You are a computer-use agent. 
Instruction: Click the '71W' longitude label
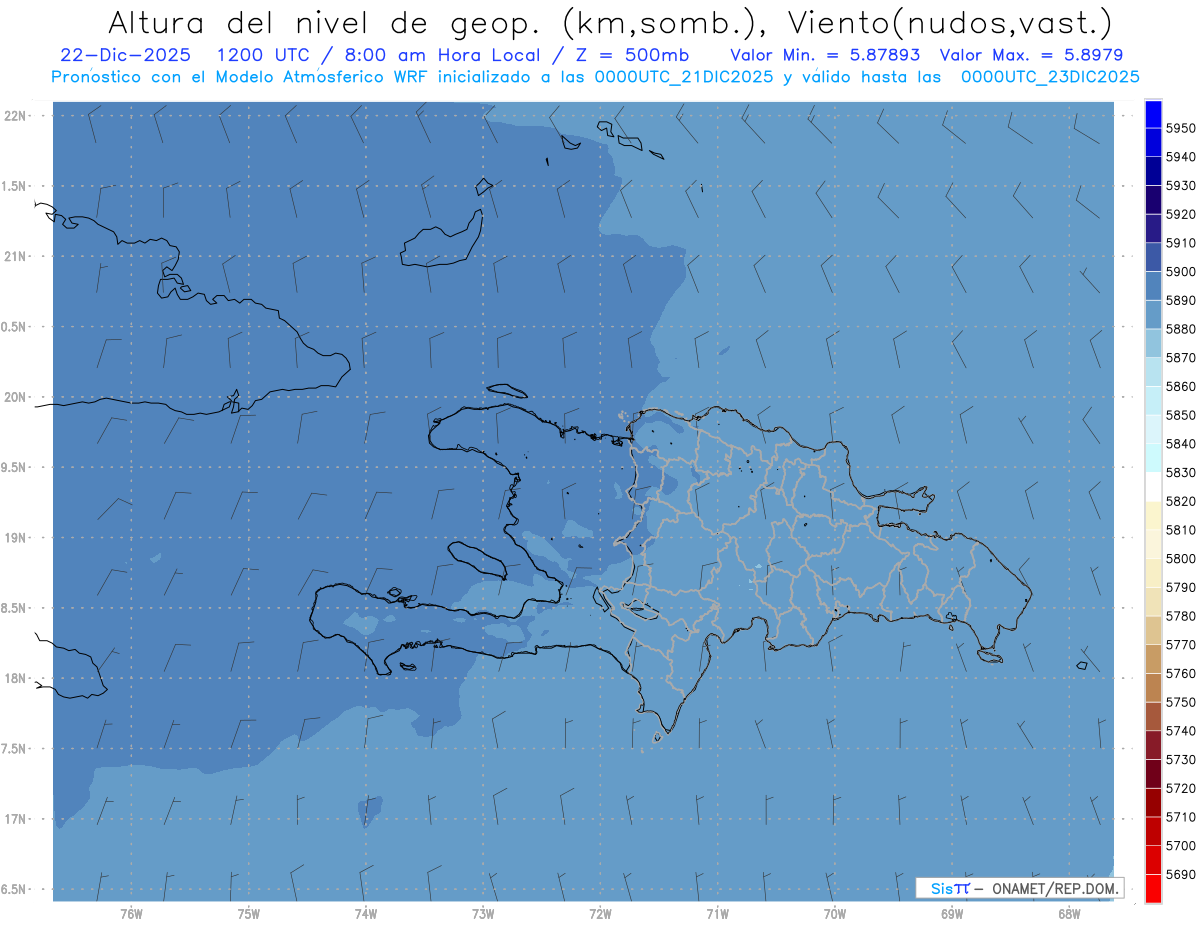coord(717,914)
